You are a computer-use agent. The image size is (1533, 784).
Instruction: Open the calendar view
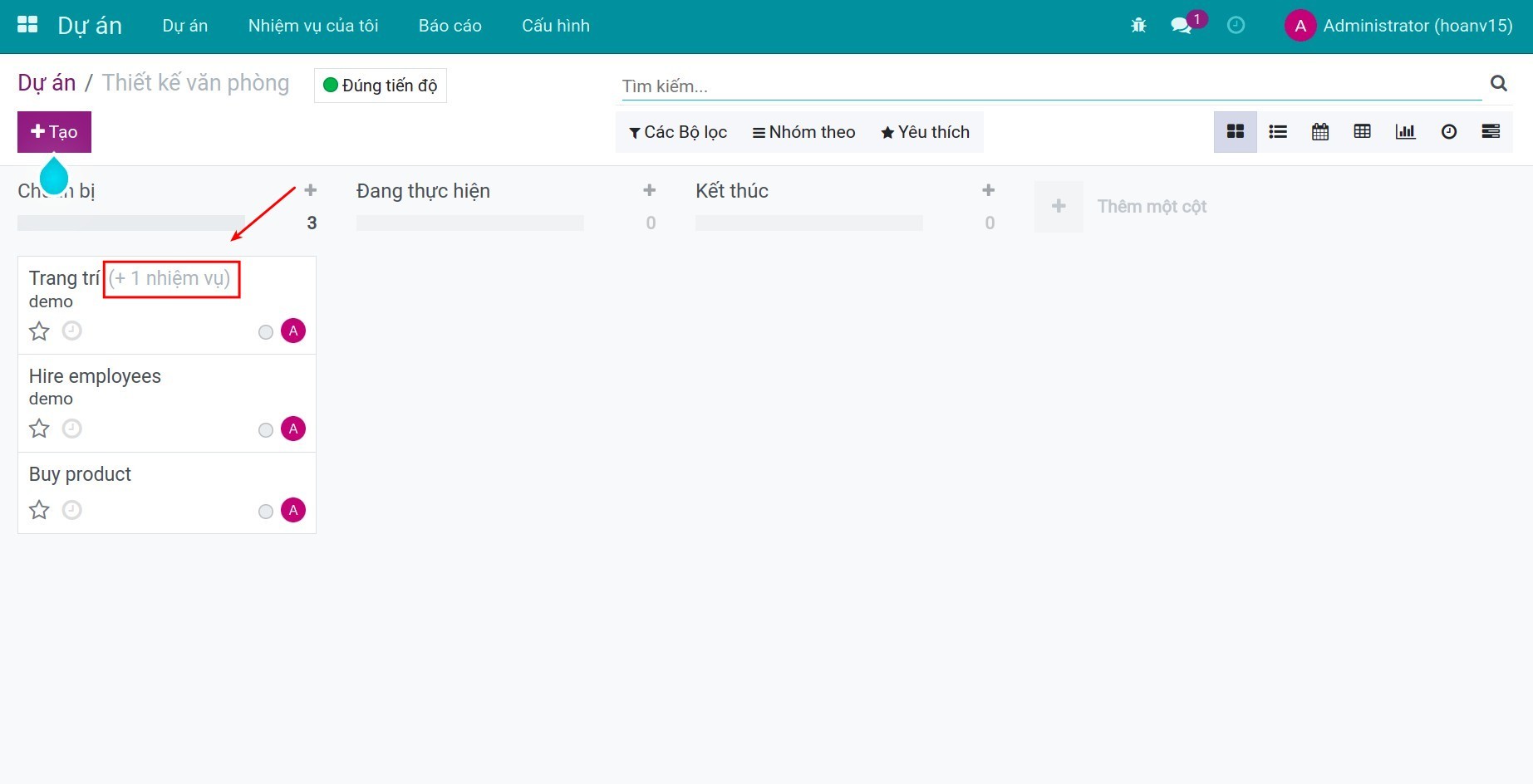tap(1319, 131)
